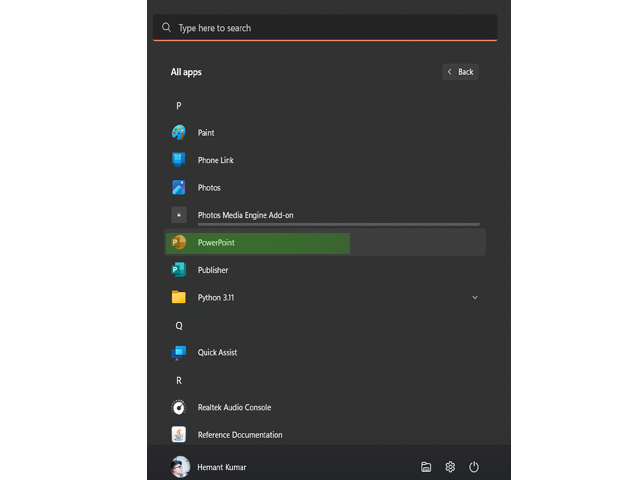Open the Reference Documentation Java icon
Viewport: 640px width, 480px height.
tap(178, 434)
